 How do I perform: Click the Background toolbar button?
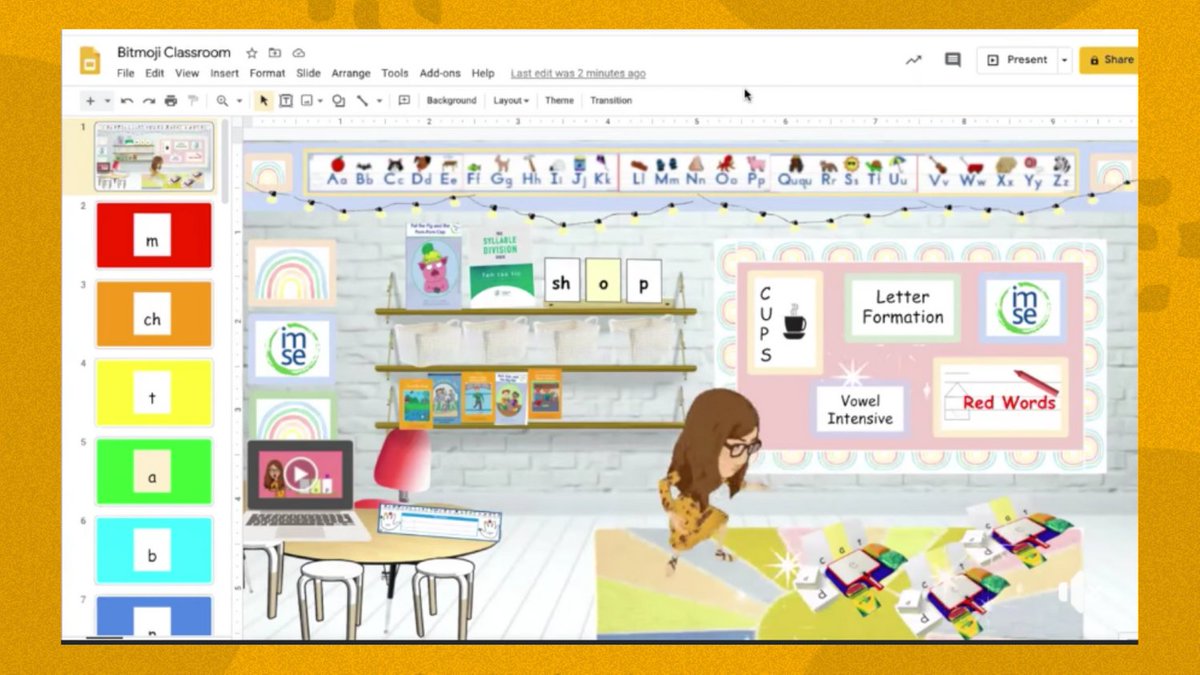coord(451,101)
